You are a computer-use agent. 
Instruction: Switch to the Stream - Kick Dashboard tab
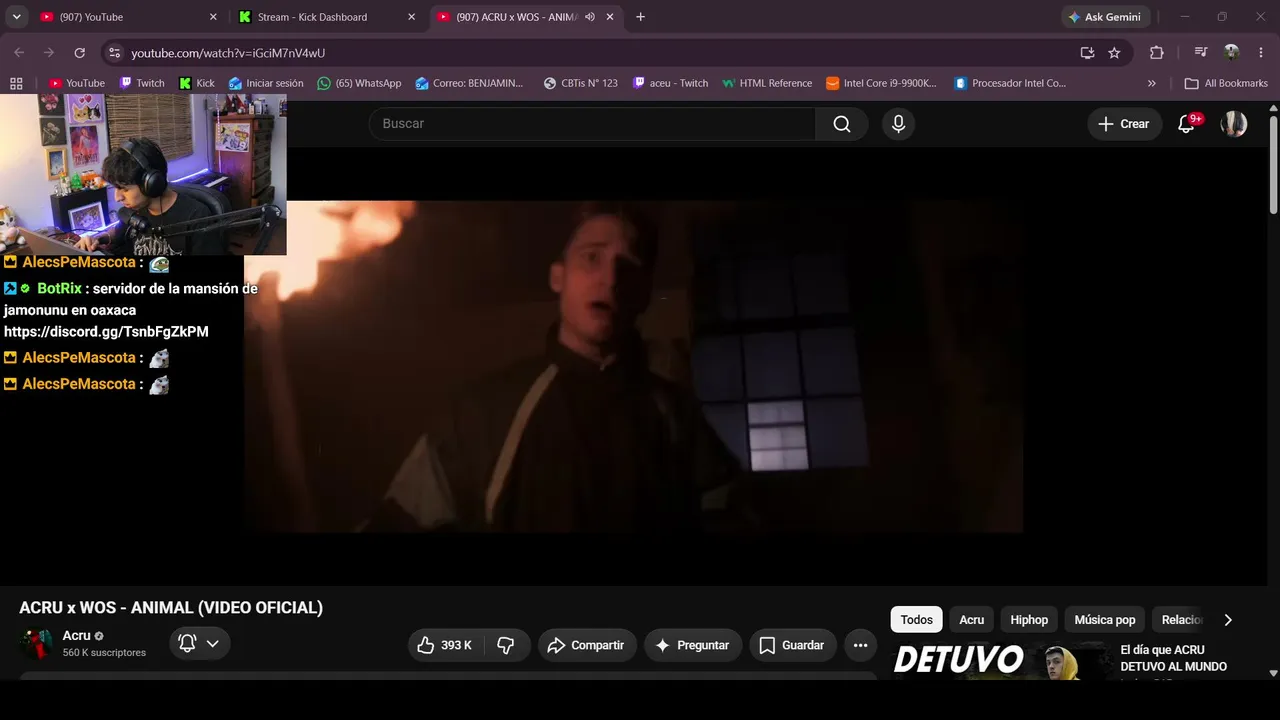[324, 17]
